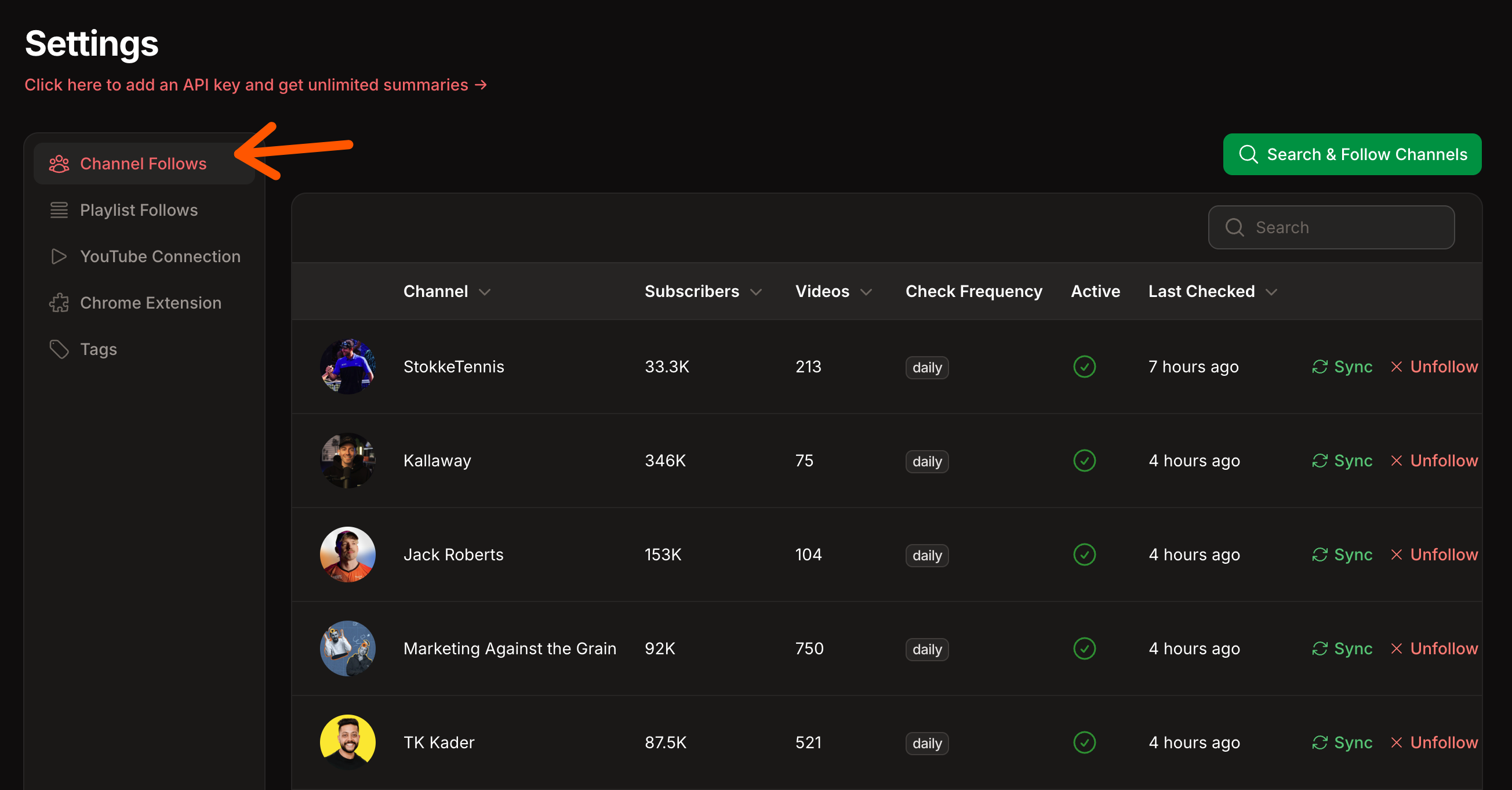Click the Unfollow X for TK Kader

pos(1397,743)
